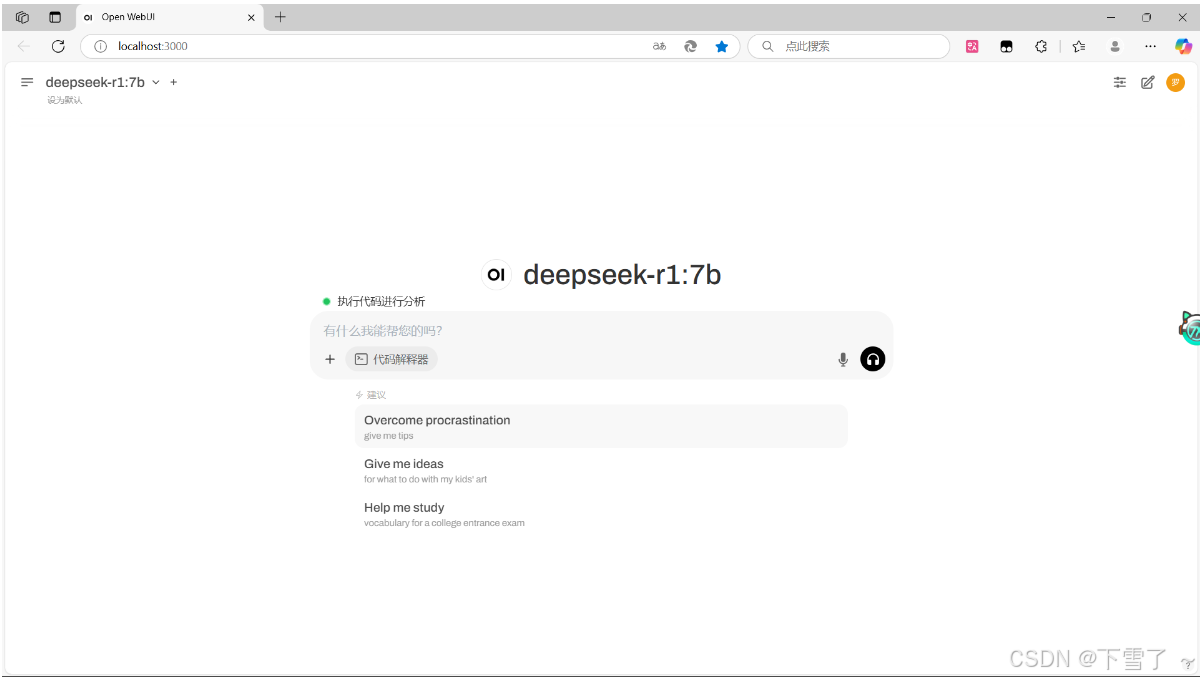Start voice input with the microphone icon
The image size is (1203, 678).
coord(843,359)
